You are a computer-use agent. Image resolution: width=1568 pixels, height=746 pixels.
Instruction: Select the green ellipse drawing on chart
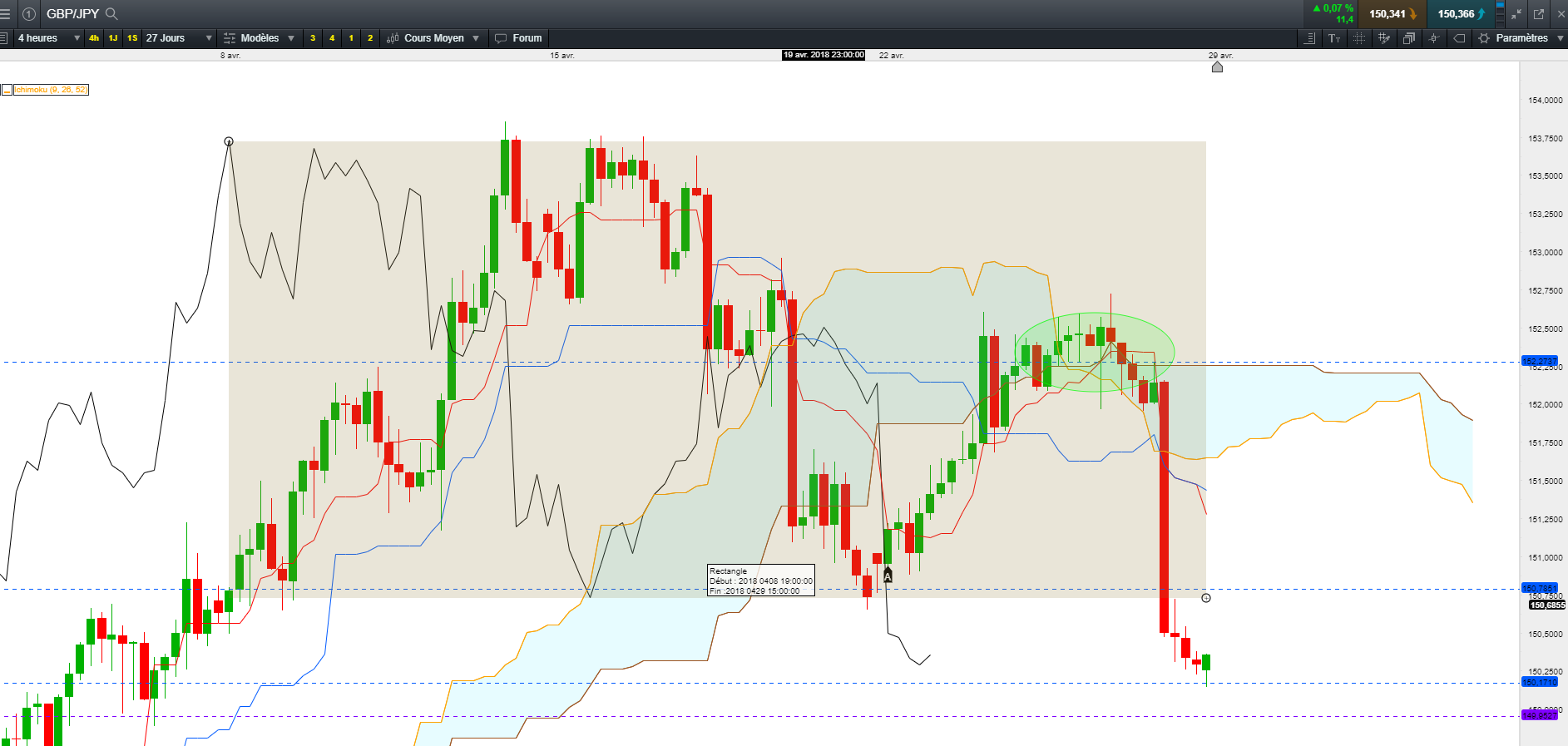1095,353
